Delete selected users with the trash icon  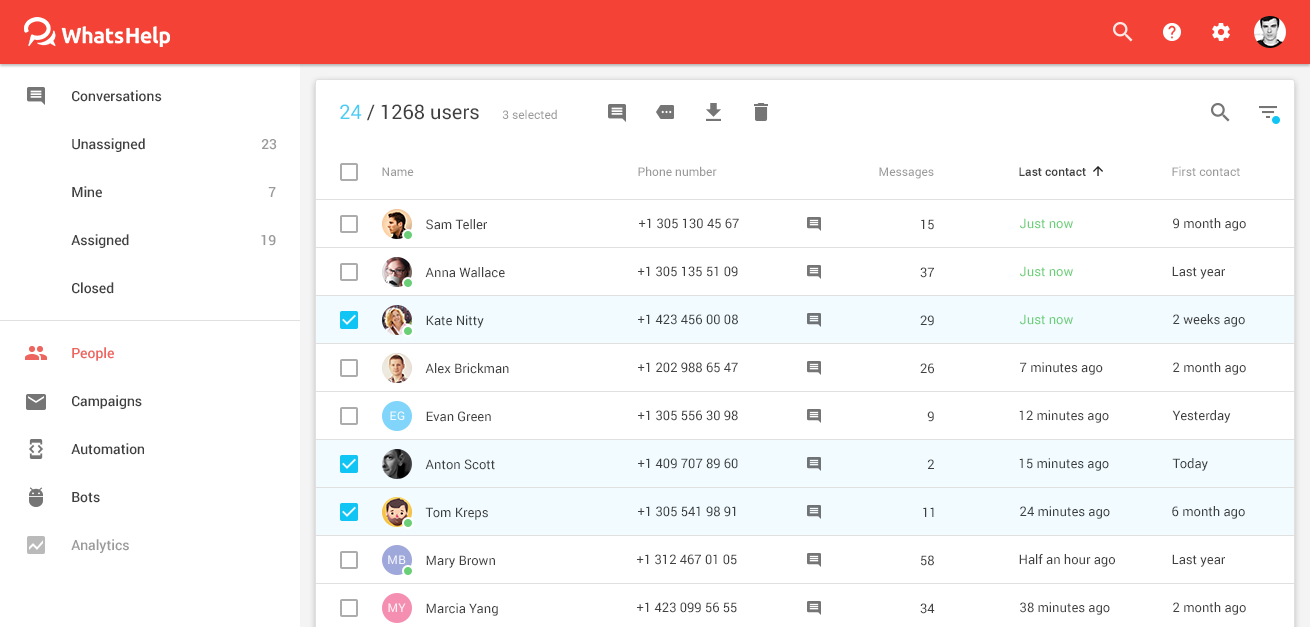point(761,112)
